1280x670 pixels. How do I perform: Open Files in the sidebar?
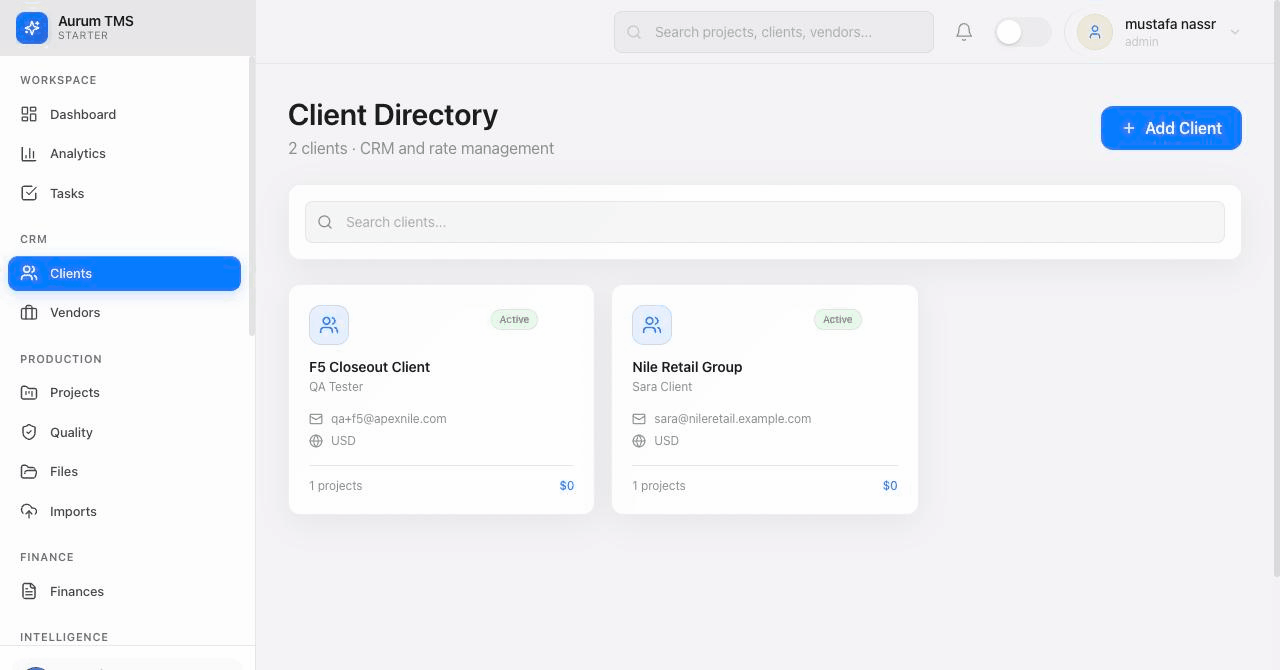(x=124, y=471)
